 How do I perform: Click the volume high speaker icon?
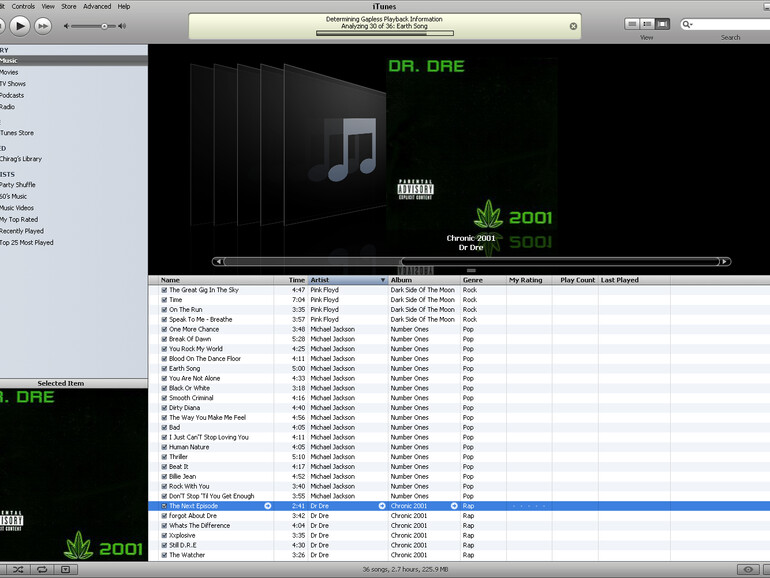coord(122,26)
